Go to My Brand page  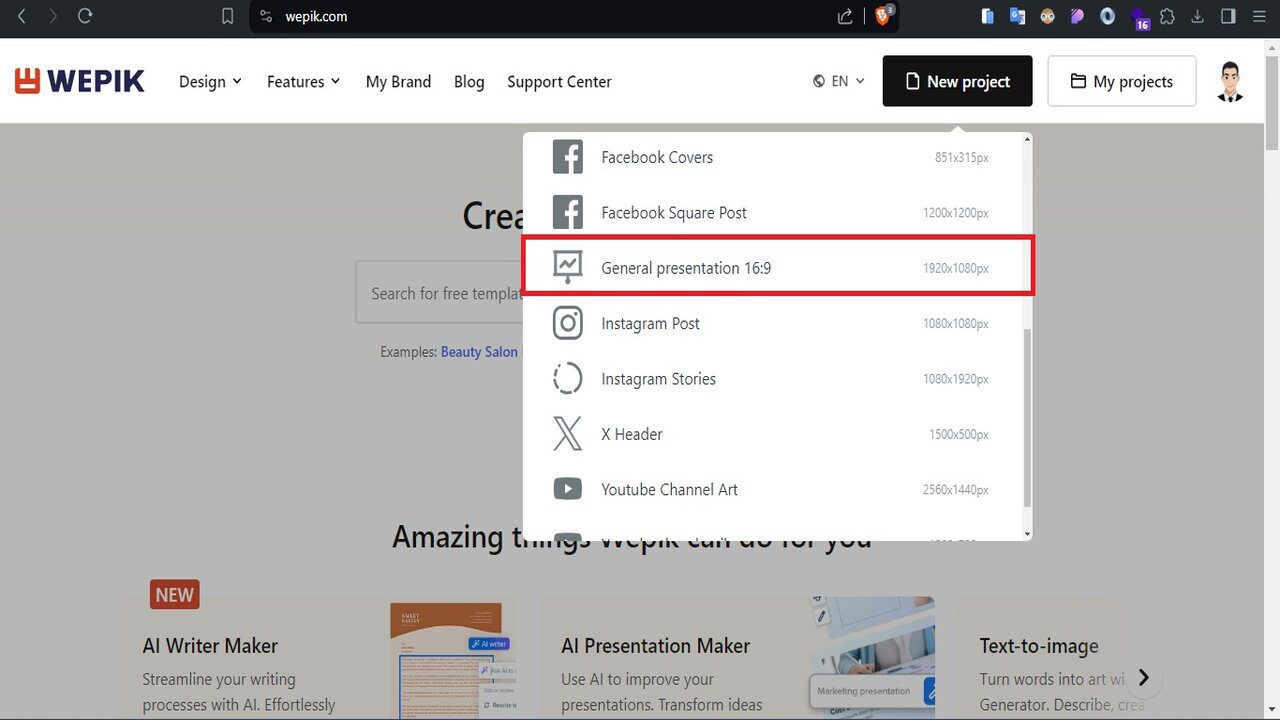point(398,81)
